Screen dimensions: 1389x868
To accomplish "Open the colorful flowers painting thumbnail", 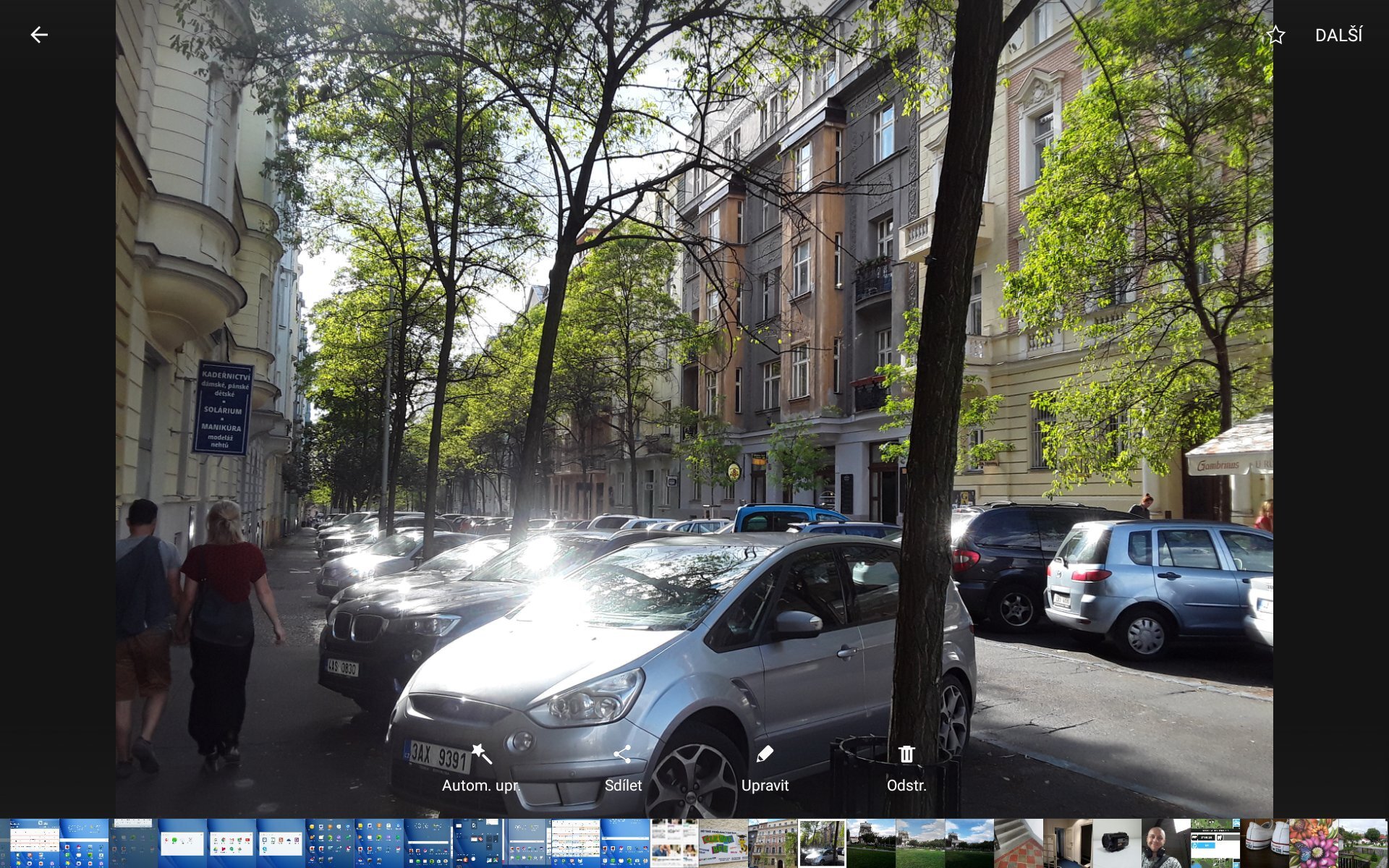I will click(1313, 843).
